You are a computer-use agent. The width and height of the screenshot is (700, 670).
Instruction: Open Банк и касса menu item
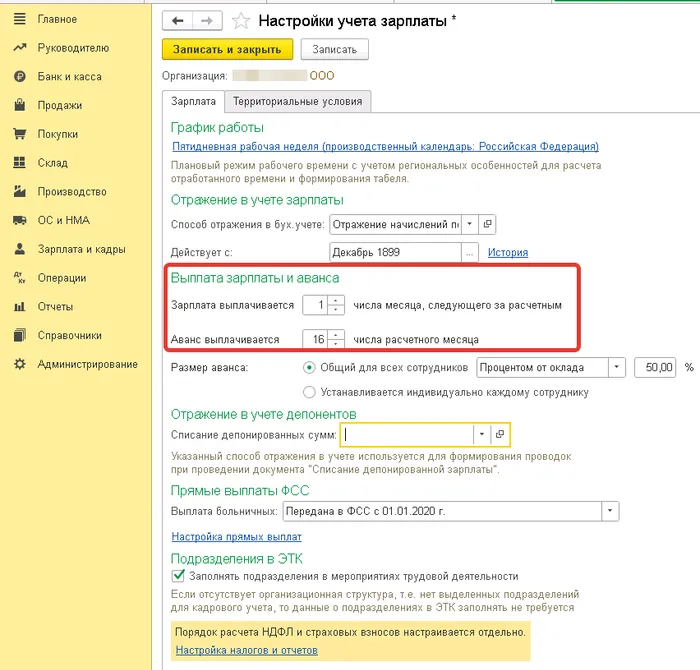(x=70, y=77)
